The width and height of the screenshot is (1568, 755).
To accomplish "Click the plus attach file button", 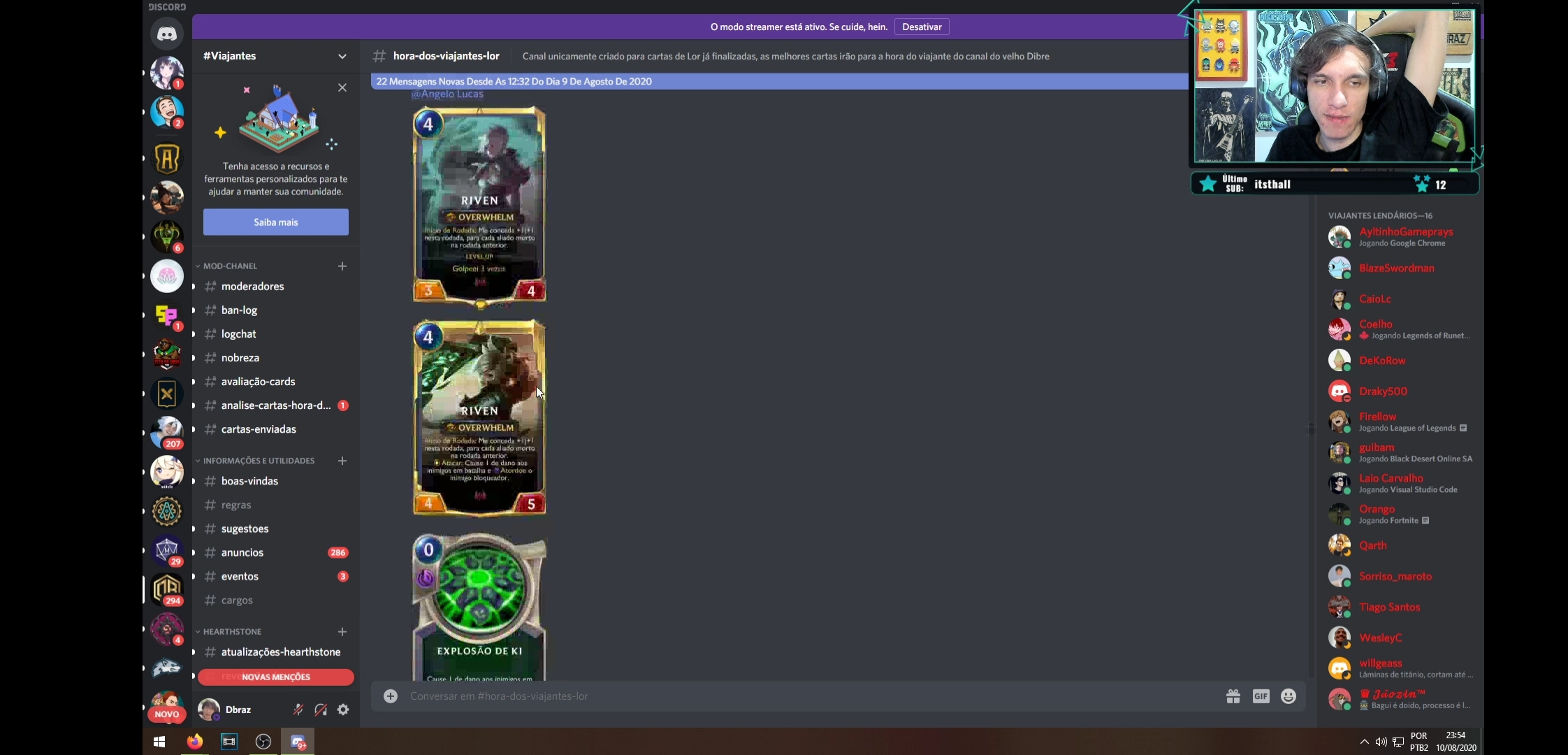I will click(391, 696).
